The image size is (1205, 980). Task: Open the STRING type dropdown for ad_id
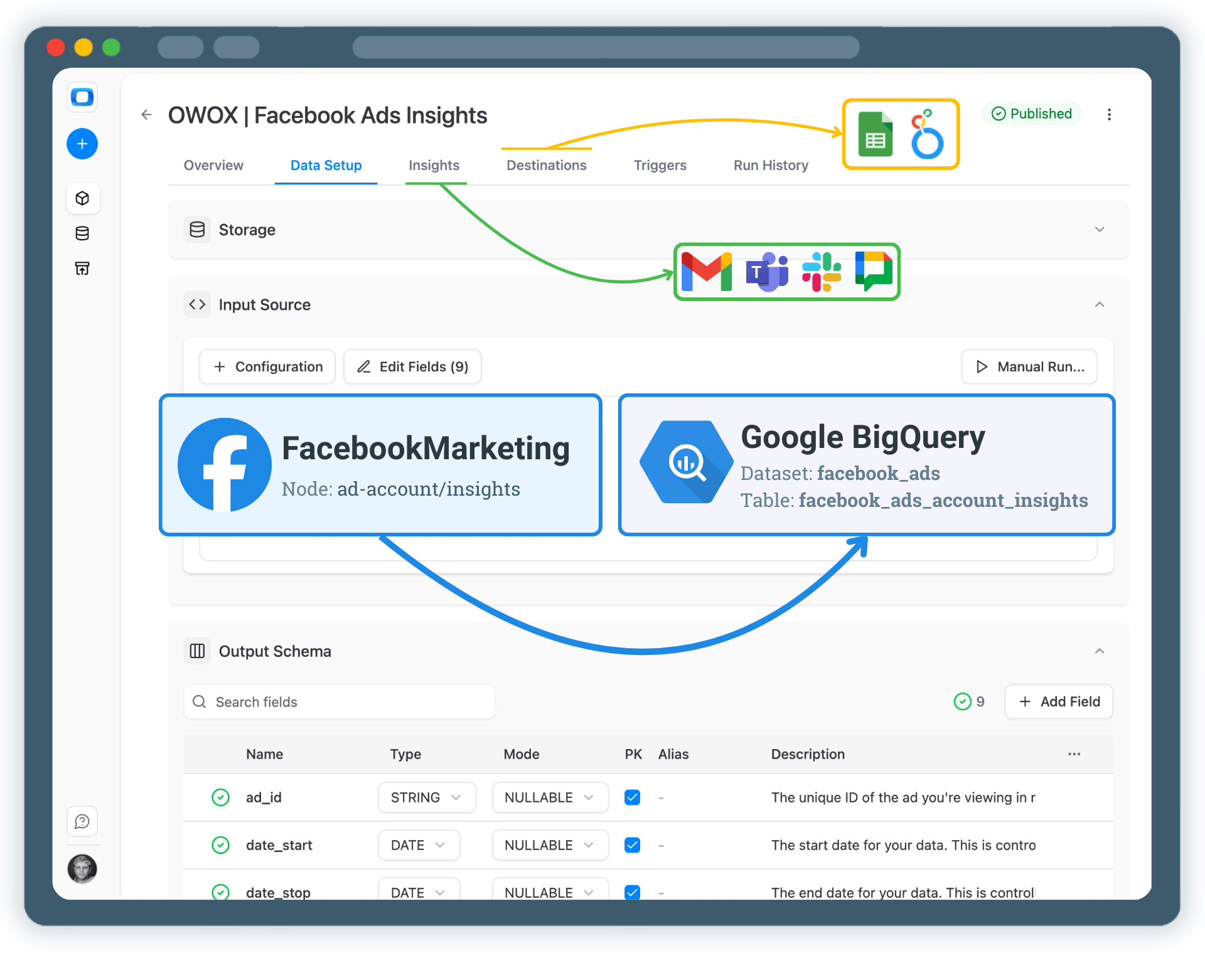426,797
